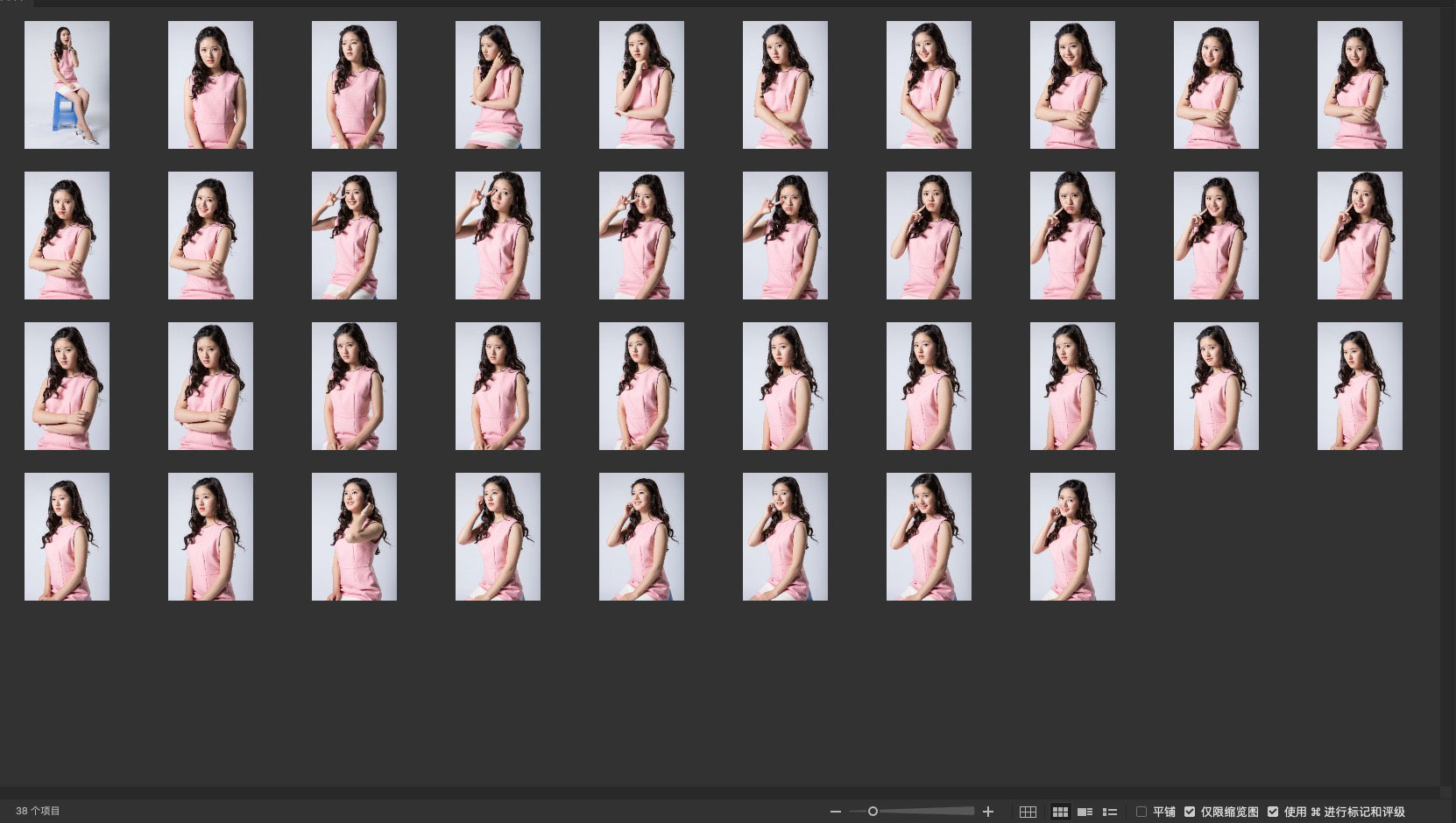Select the first thumbnail in the second row
This screenshot has width=1456, height=823.
[x=67, y=236]
